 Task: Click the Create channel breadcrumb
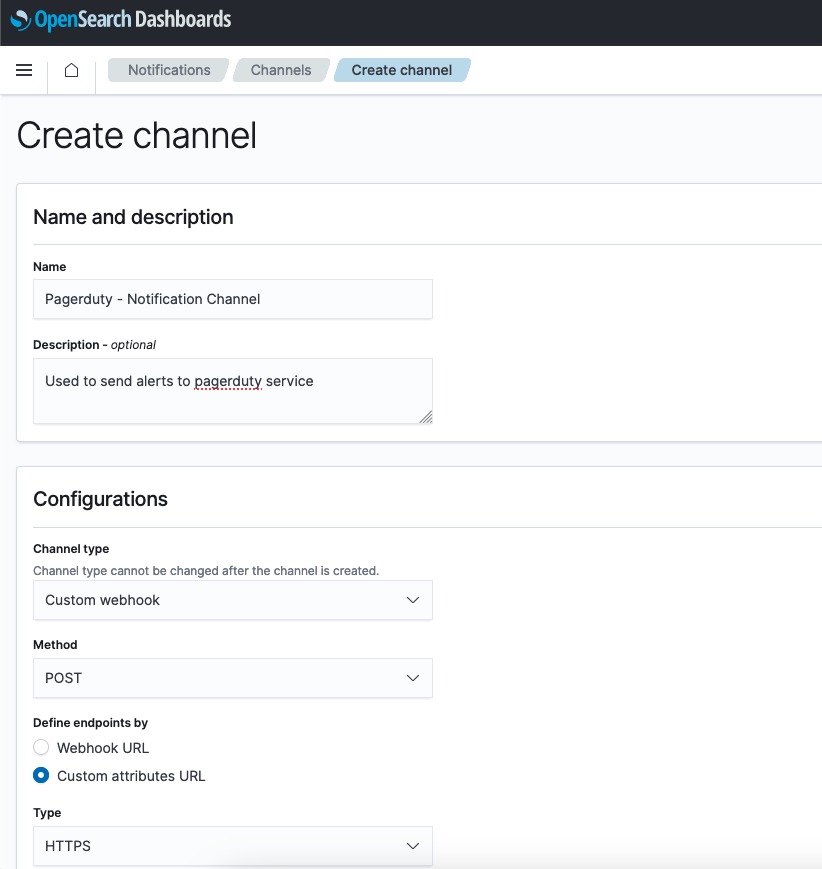coord(402,70)
